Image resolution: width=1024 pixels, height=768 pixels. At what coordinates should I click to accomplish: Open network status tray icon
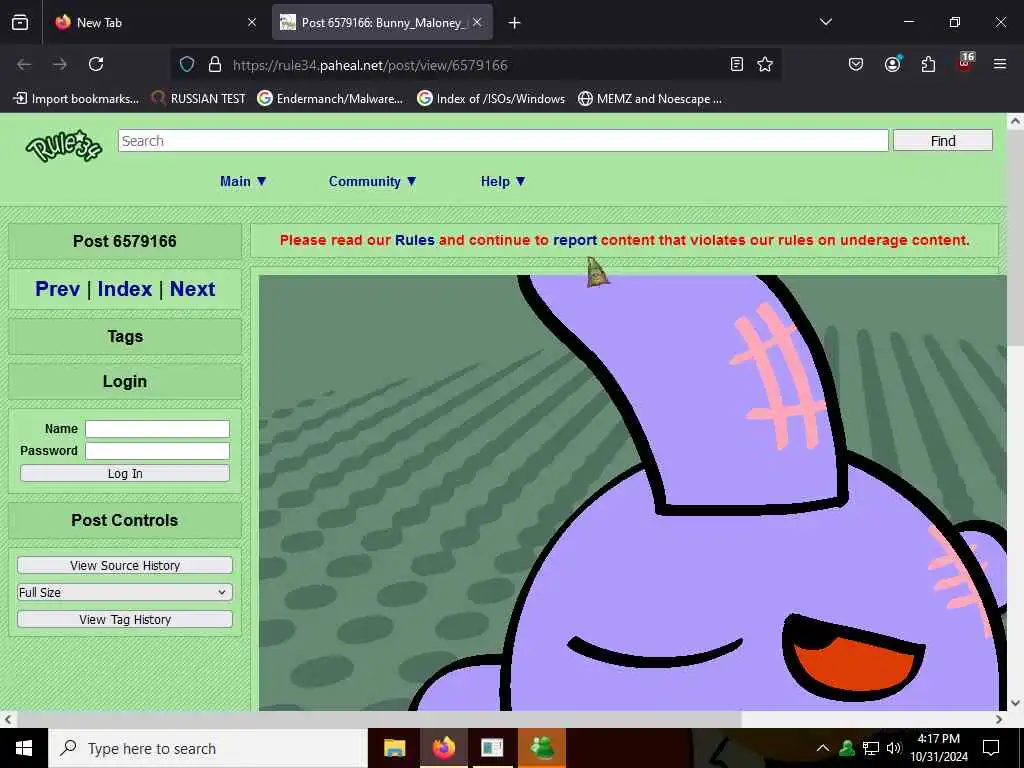coord(871,748)
